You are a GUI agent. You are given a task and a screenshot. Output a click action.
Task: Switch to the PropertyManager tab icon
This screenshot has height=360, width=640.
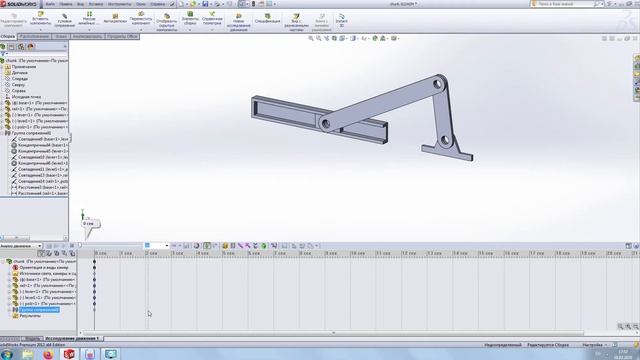tap(11, 47)
